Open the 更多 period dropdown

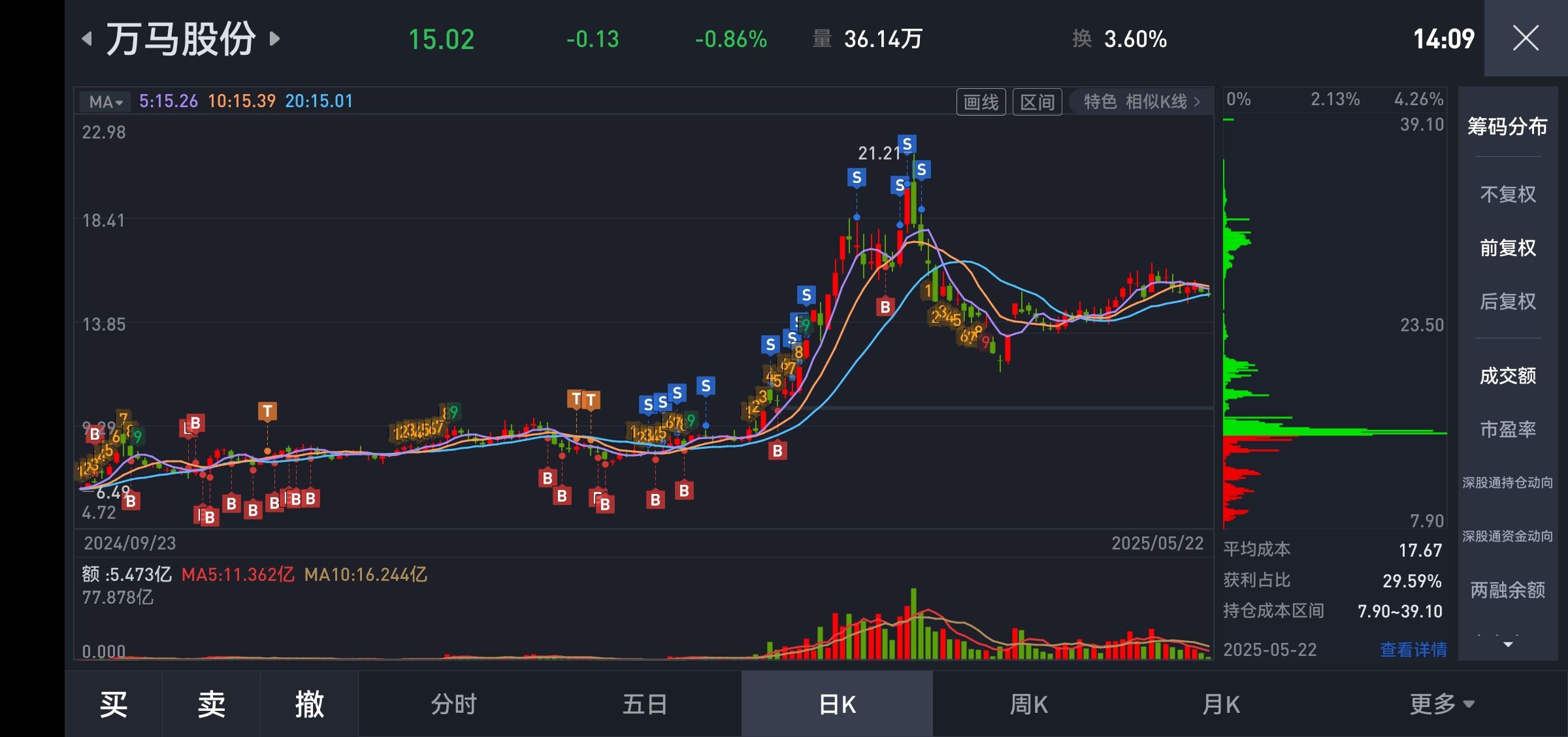tap(1442, 704)
